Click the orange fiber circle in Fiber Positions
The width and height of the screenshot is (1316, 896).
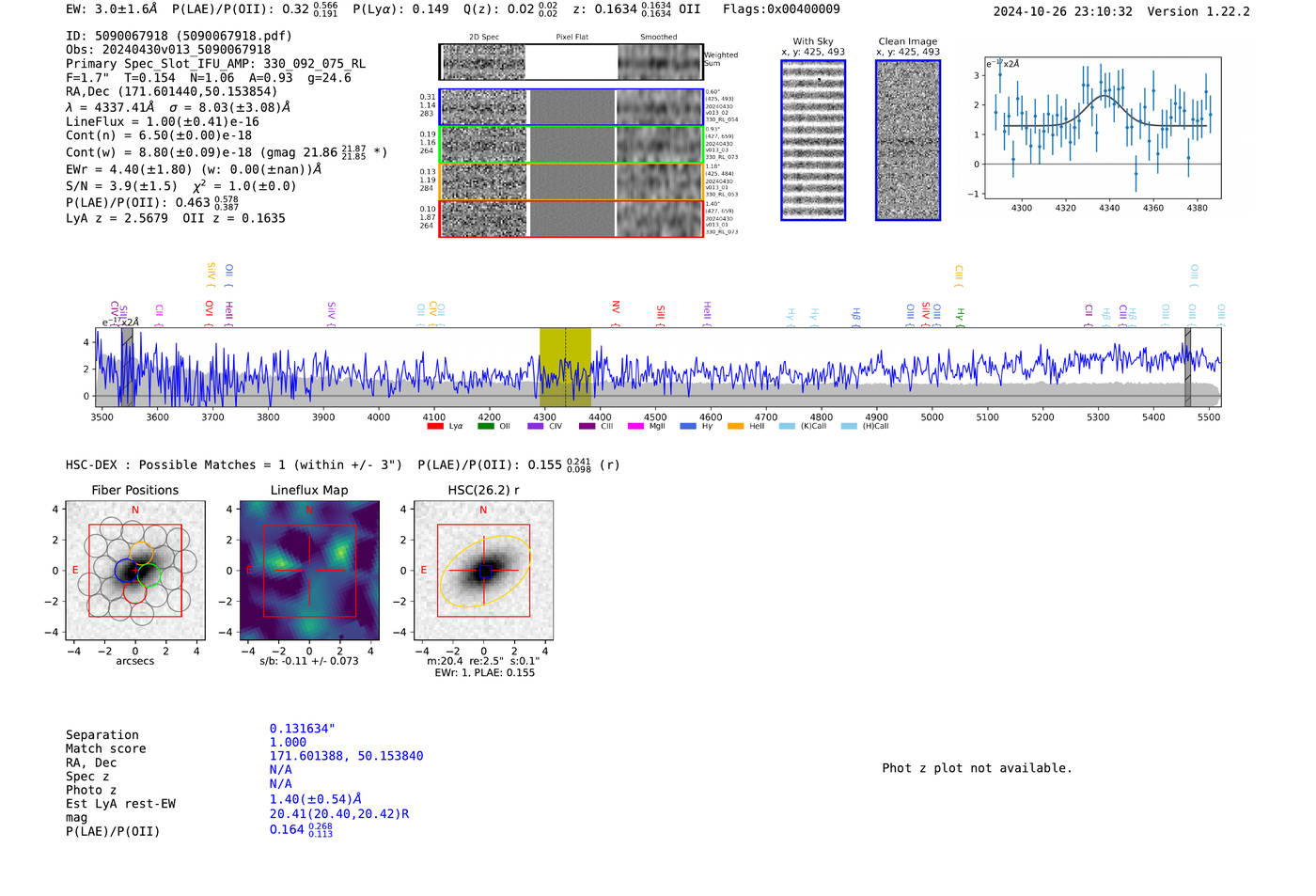(x=141, y=552)
